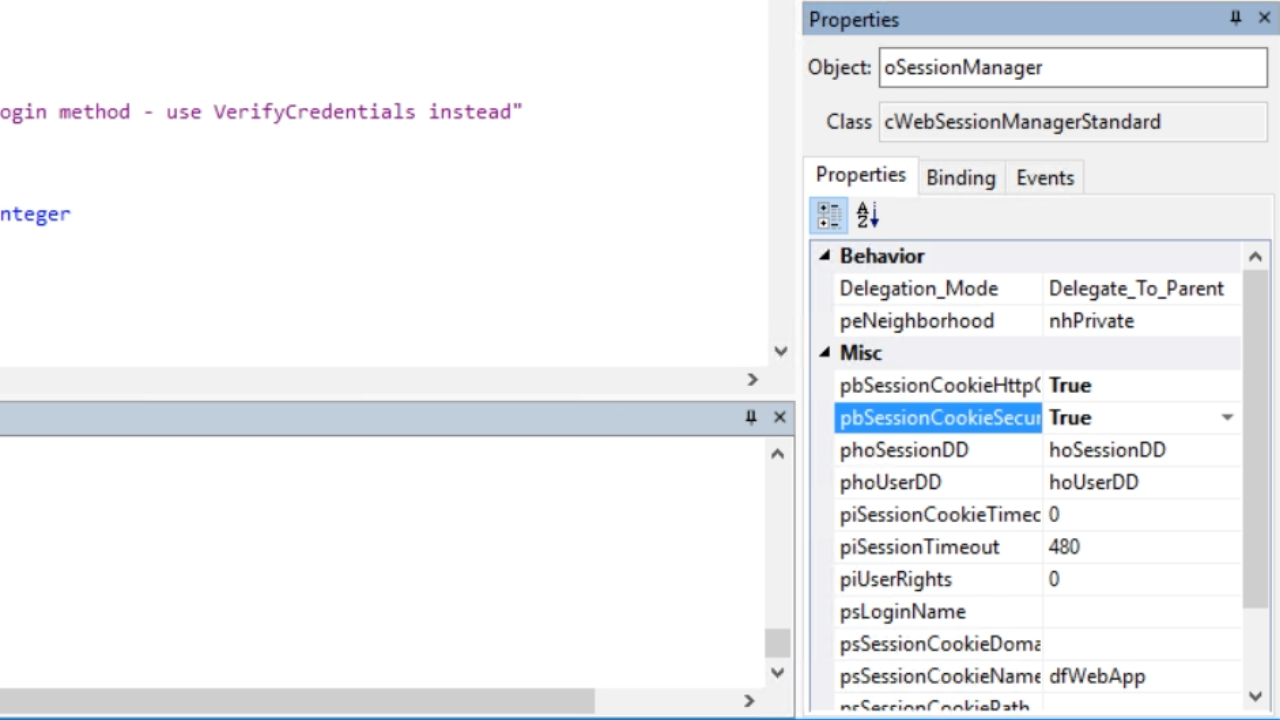The height and width of the screenshot is (720, 1280).
Task: Select the Properties tab
Action: click(860, 175)
